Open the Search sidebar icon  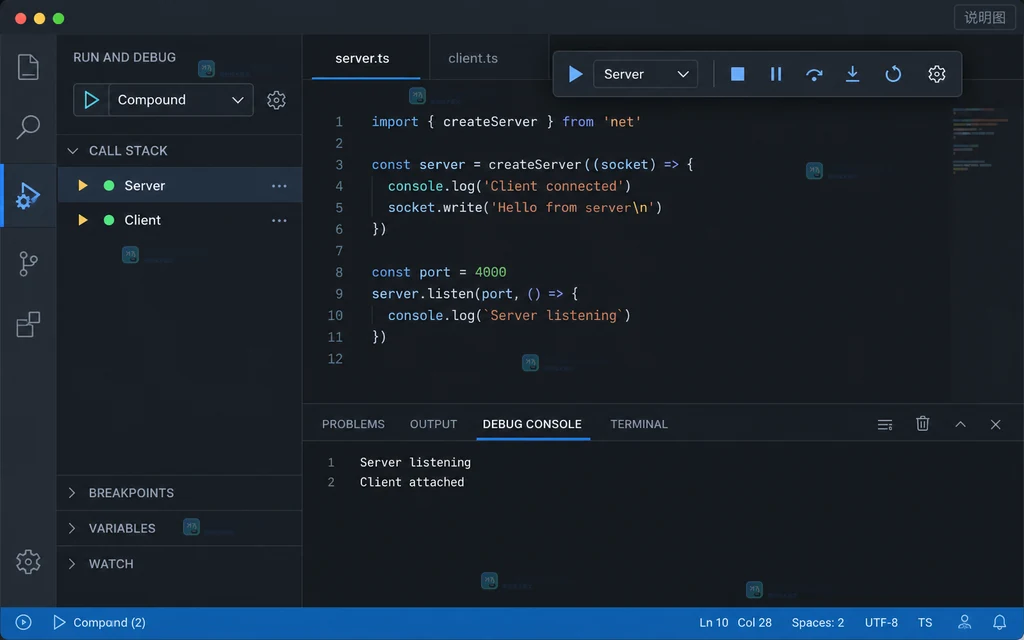click(28, 127)
